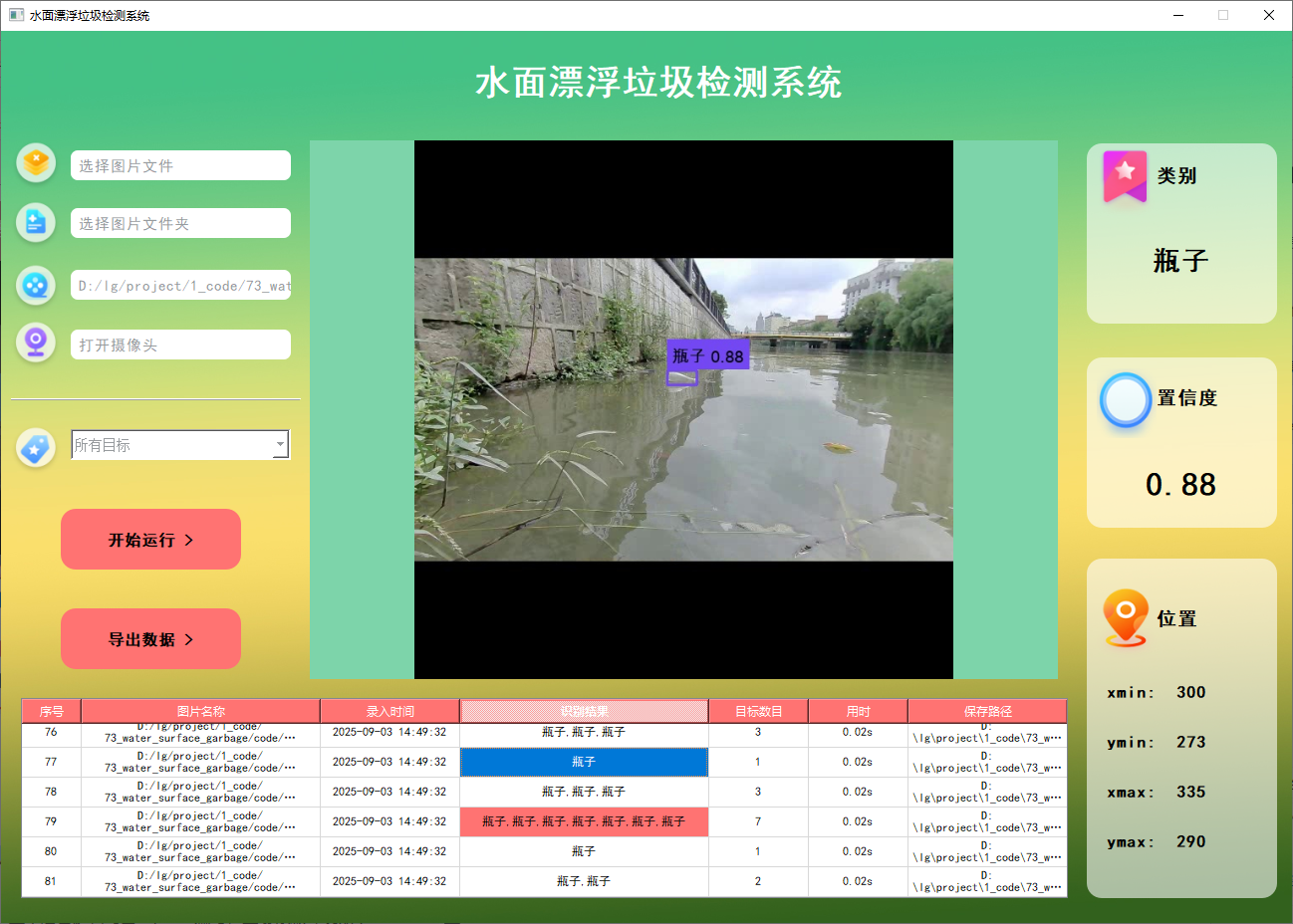Click the xmin value 300

(1190, 692)
